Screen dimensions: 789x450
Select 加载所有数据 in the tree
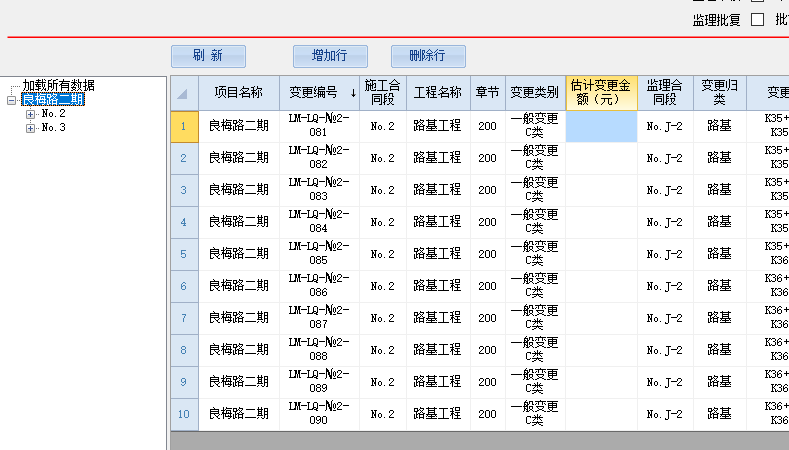point(58,86)
